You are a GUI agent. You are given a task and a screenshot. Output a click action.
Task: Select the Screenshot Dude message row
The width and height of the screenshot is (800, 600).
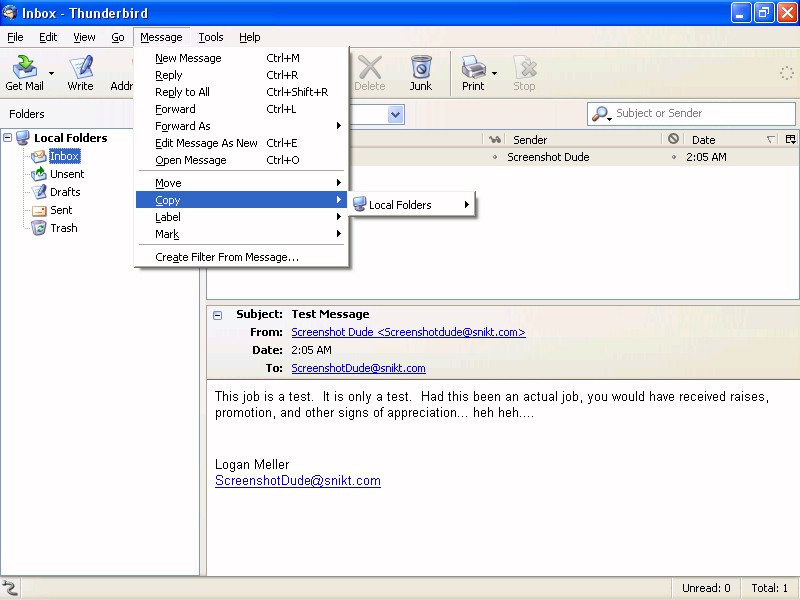coord(573,157)
